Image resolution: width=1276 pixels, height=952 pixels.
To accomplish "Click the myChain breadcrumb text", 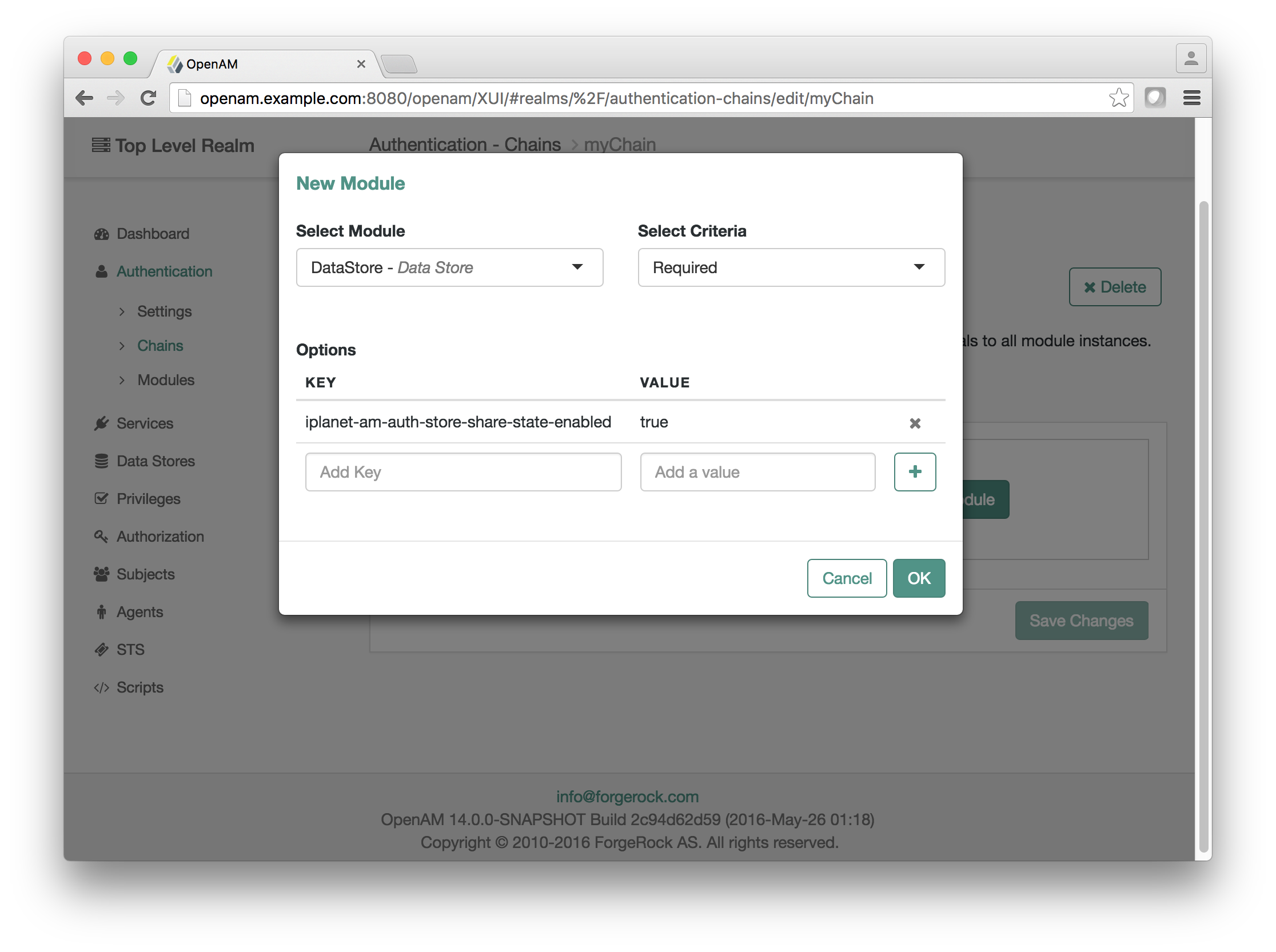I will point(619,145).
